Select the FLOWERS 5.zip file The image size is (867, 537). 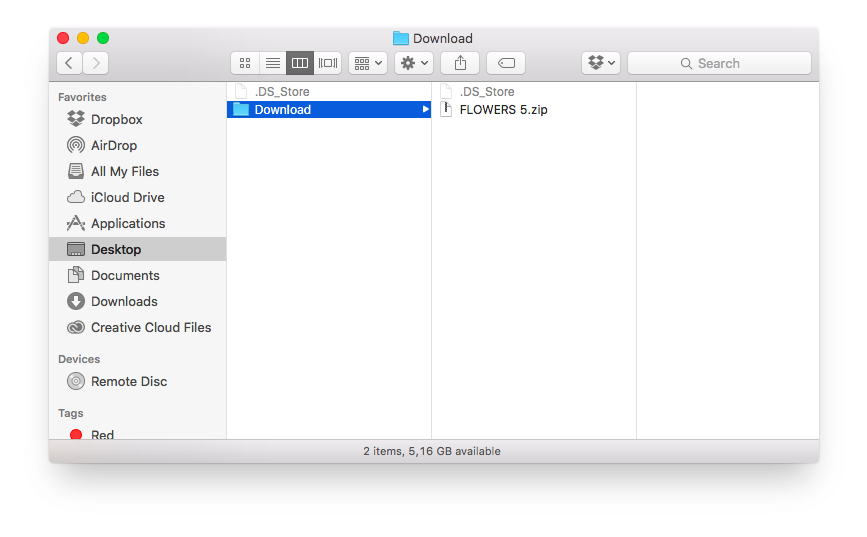pyautogui.click(x=503, y=110)
